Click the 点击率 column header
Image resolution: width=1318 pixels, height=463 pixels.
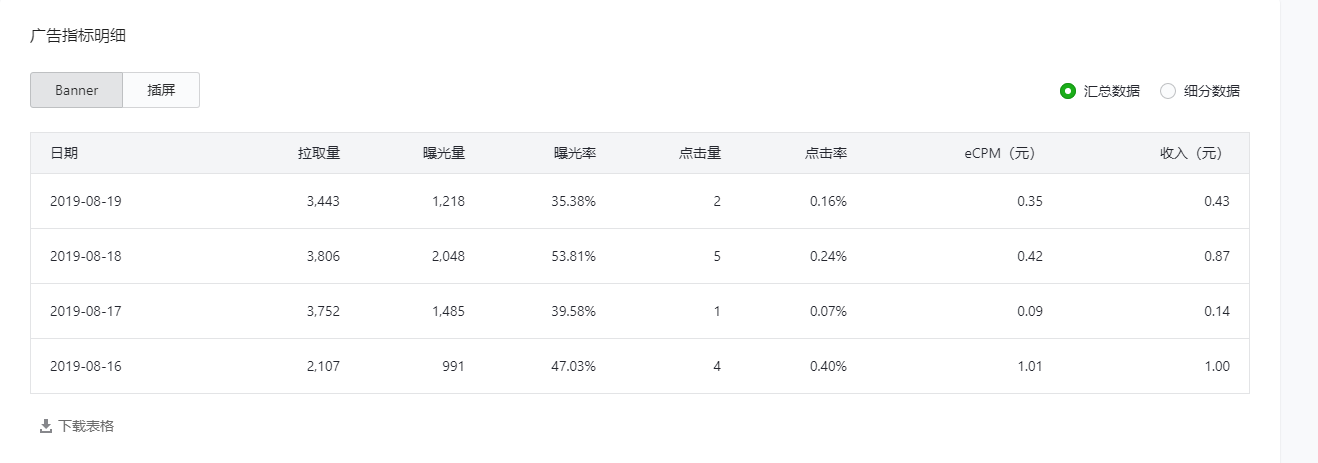pyautogui.click(x=826, y=153)
